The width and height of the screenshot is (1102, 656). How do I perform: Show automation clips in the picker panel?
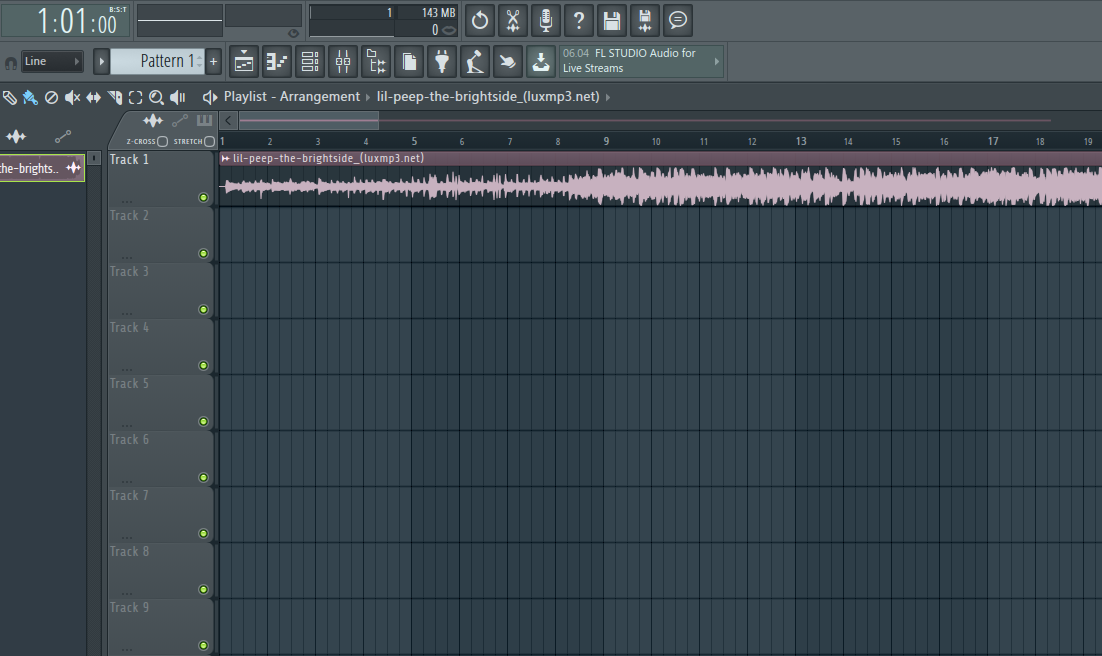tap(63, 136)
